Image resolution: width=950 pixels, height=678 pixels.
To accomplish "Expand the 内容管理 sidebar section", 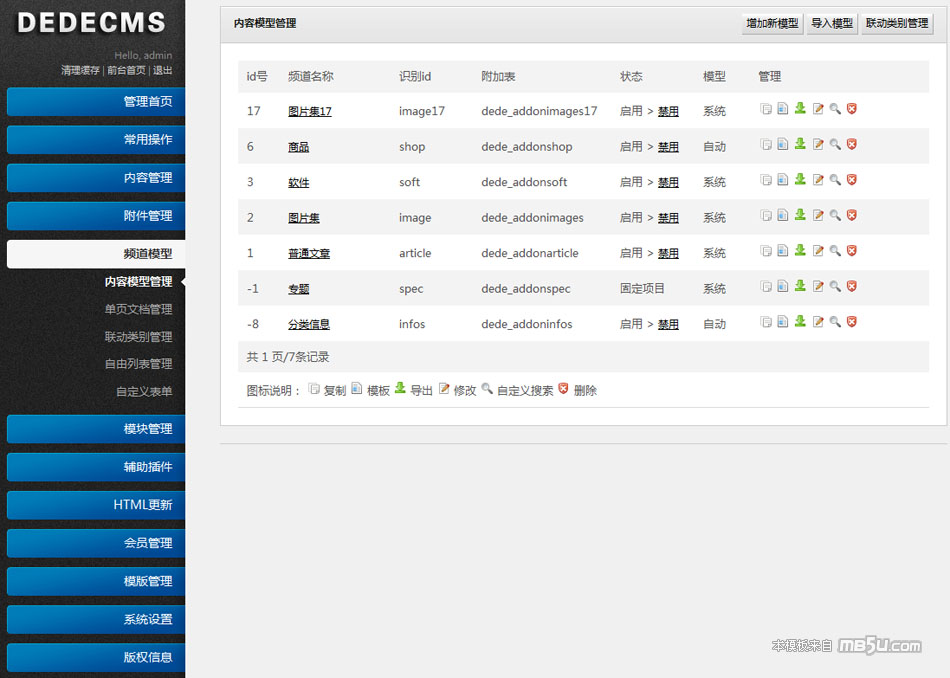I will pyautogui.click(x=93, y=178).
